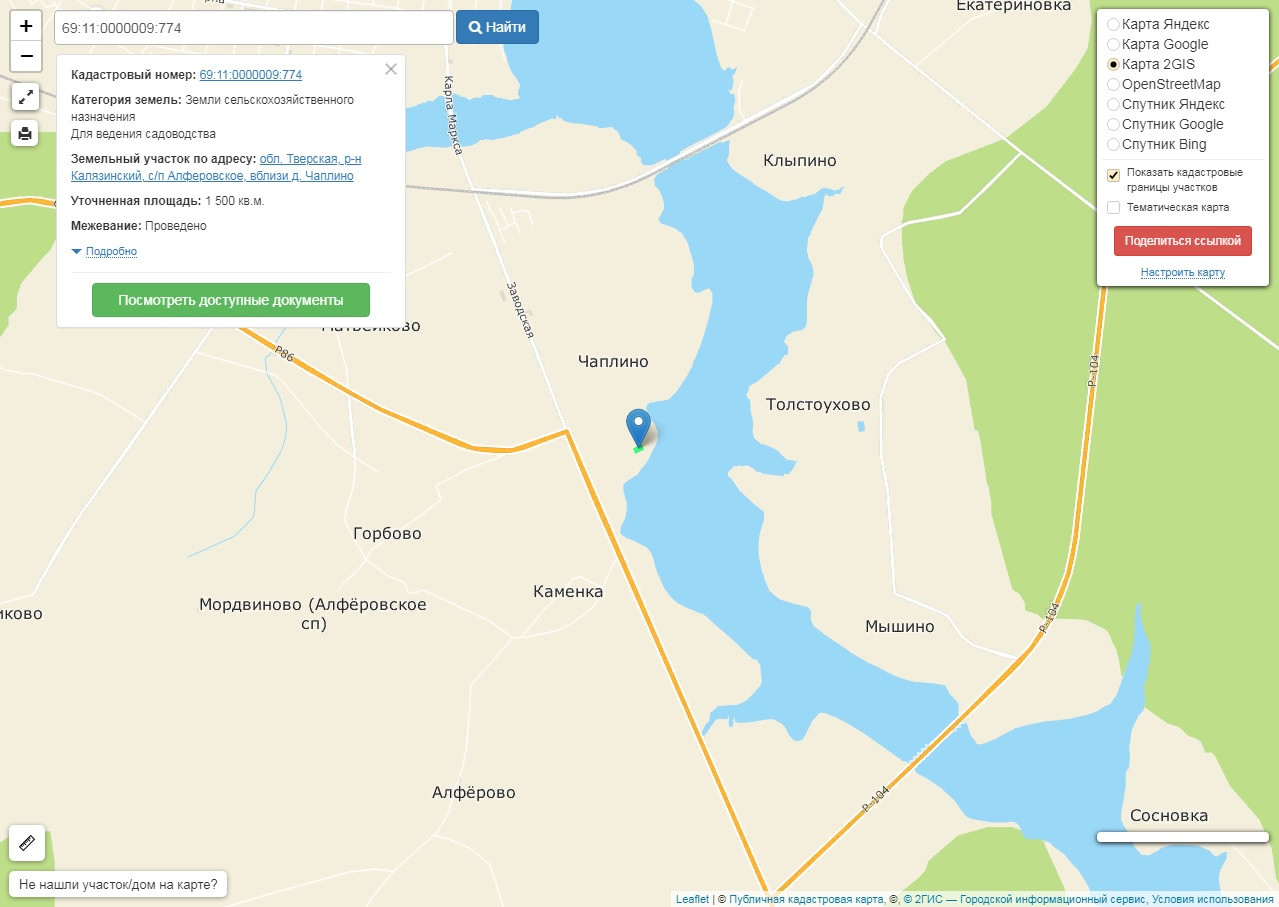
Task: Choose the OpenStreetMap base layer
Action: (x=1113, y=84)
